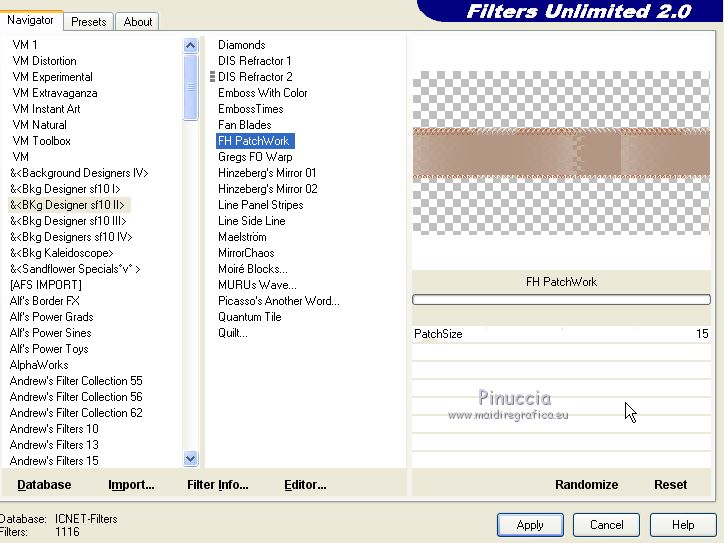Choose Fan Blades filter
724x543 pixels.
click(x=244, y=125)
